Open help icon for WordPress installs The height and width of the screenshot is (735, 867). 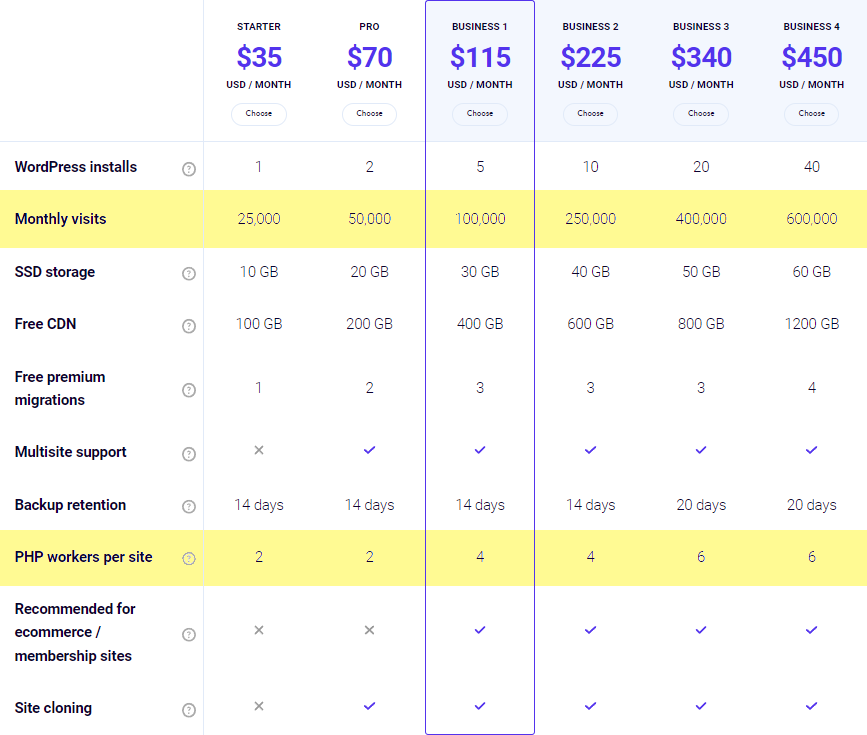(x=189, y=169)
